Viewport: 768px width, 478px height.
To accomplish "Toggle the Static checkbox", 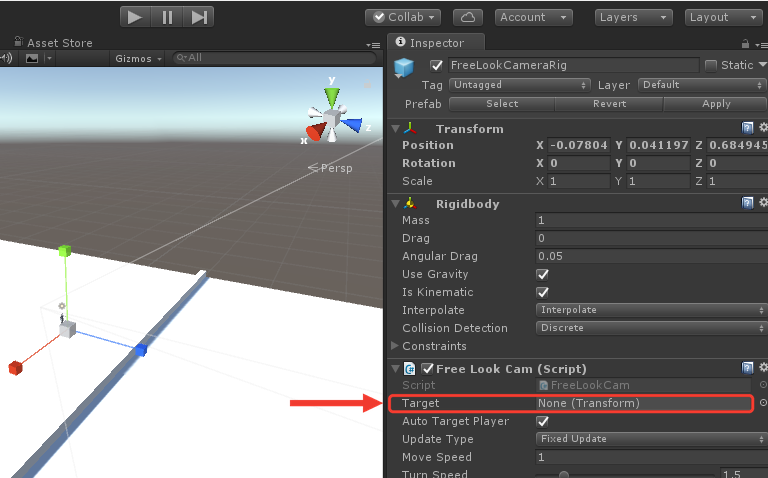I will [x=711, y=65].
